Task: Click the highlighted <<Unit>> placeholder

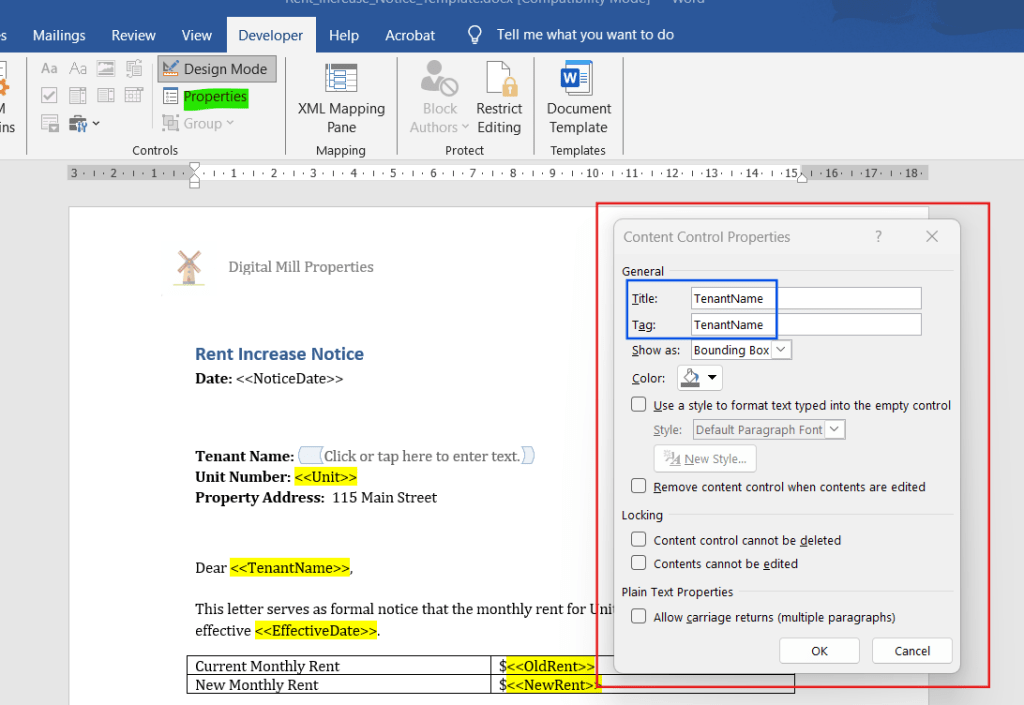Action: (325, 477)
